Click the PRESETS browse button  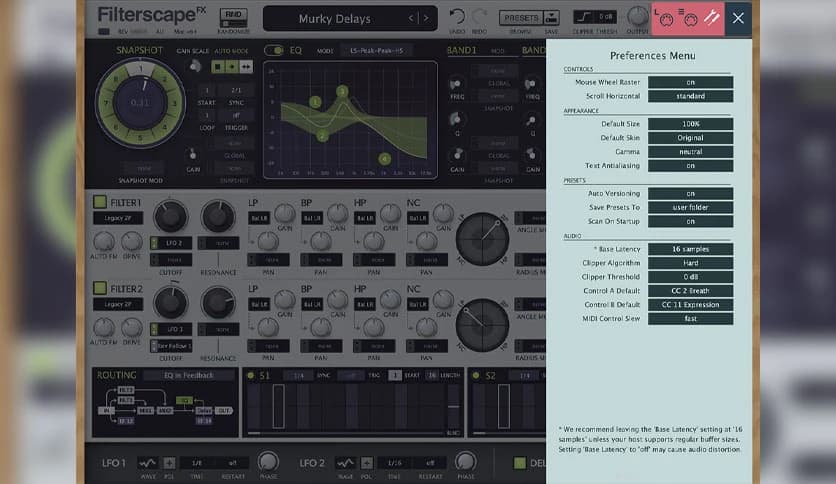[521, 18]
